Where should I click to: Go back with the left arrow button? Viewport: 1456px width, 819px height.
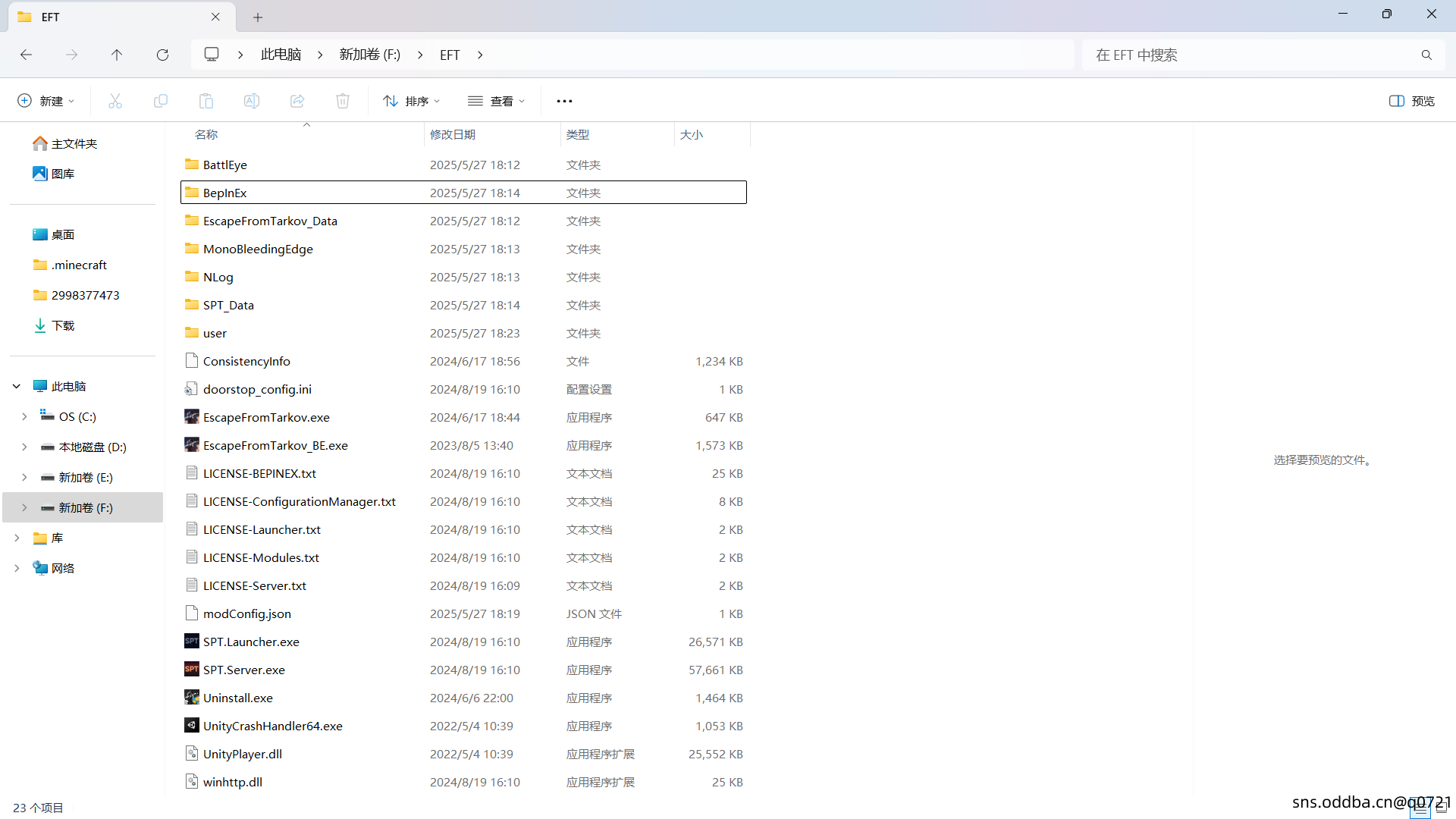[26, 55]
